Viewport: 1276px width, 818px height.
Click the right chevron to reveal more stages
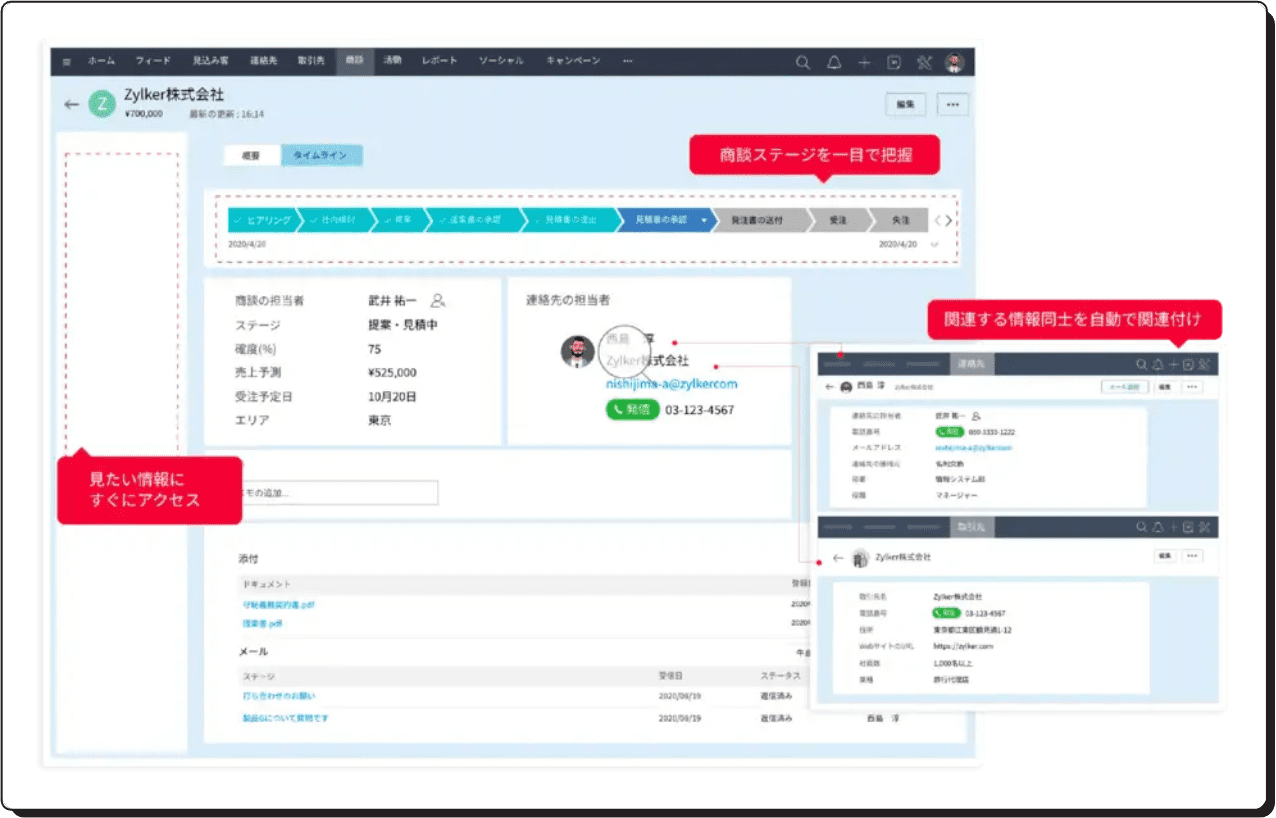click(950, 220)
